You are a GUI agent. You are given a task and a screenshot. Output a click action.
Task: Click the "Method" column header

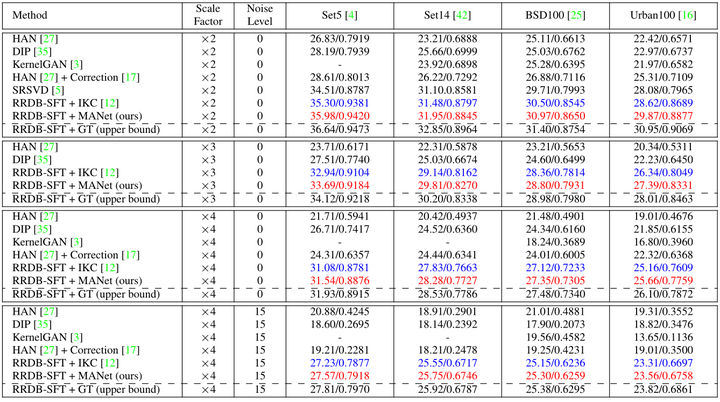[30, 15]
